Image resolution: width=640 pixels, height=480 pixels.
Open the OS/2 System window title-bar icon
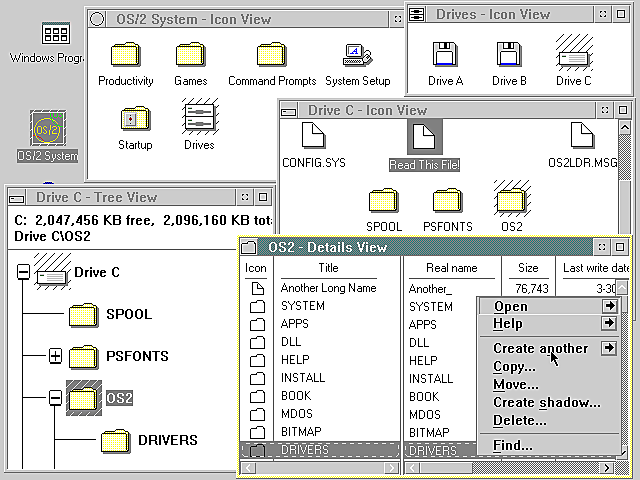click(97, 19)
